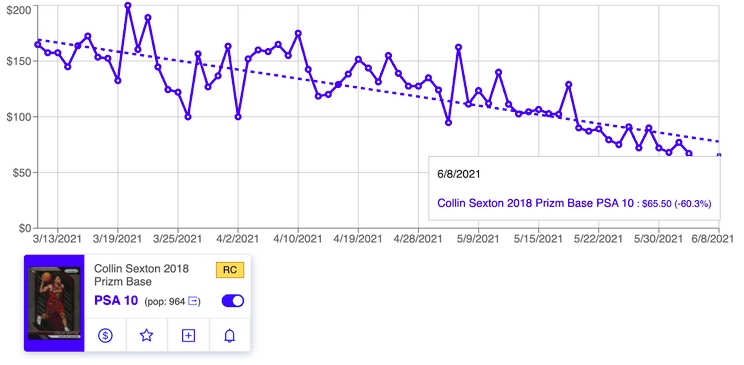Click the PSA 10 grade label
This screenshot has height=365, width=744.
coord(116,300)
